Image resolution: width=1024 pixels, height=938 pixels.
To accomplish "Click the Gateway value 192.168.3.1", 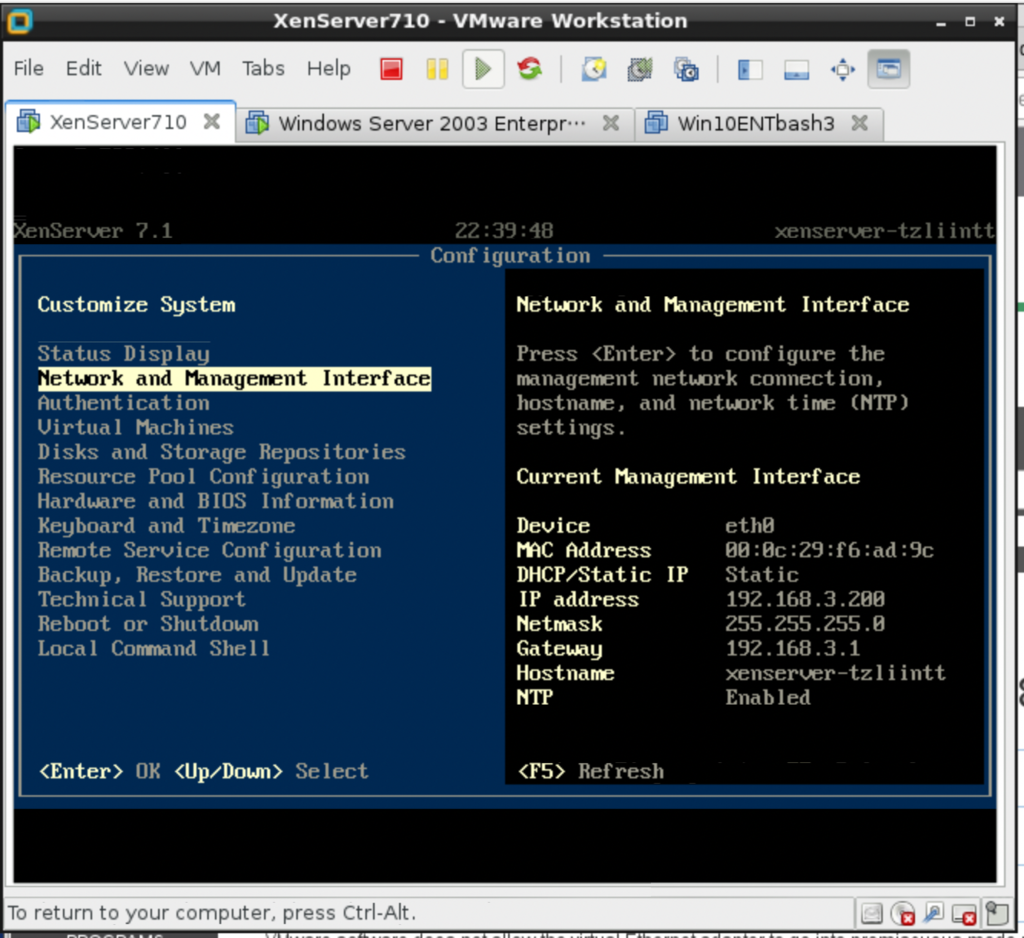I will [x=793, y=648].
